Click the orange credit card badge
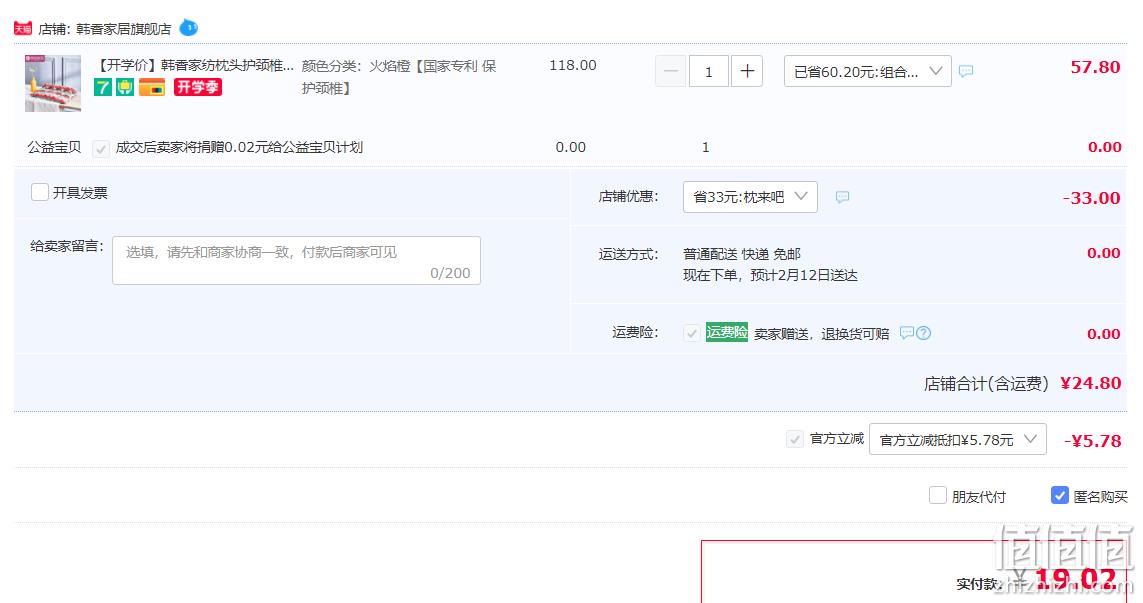The image size is (1143, 603). [x=152, y=87]
